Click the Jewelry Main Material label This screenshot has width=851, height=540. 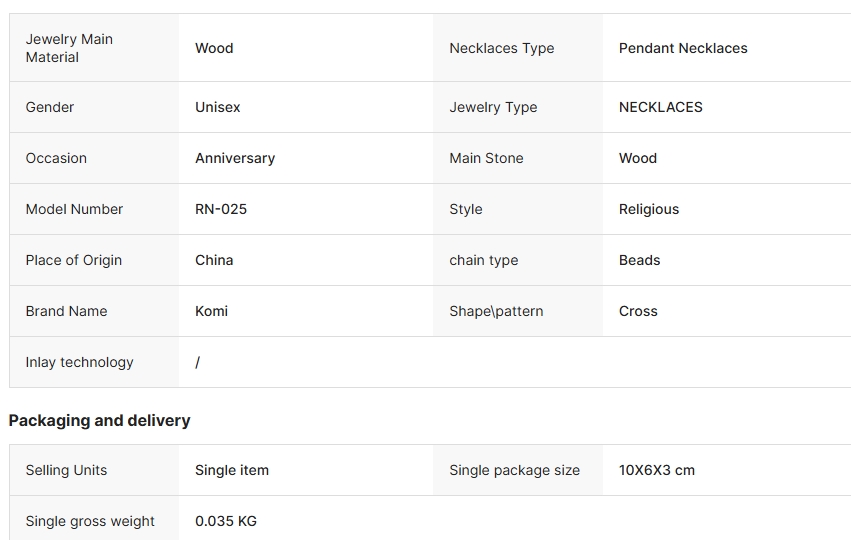click(69, 48)
